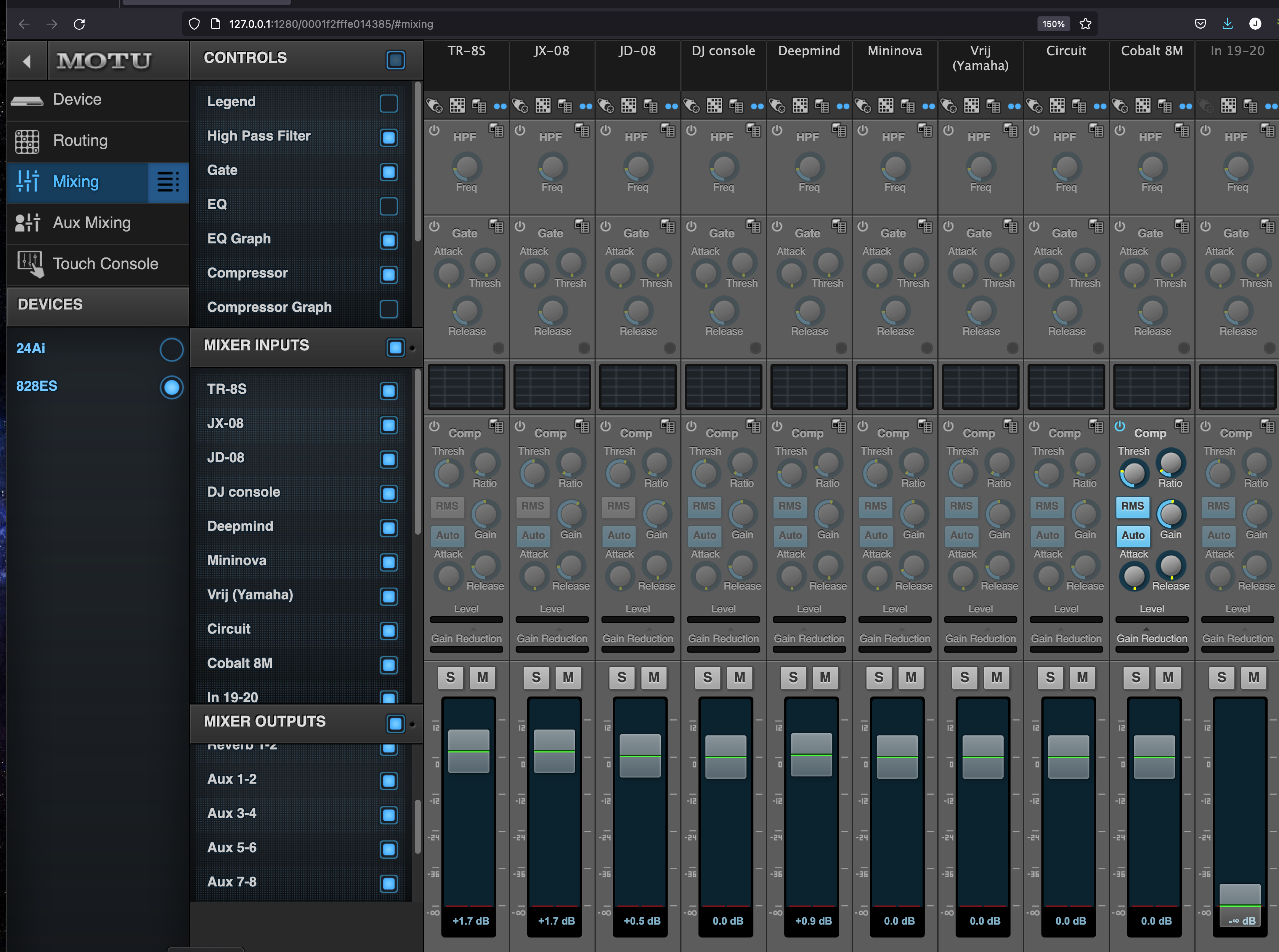Open the browser downloads icon

point(1228,24)
